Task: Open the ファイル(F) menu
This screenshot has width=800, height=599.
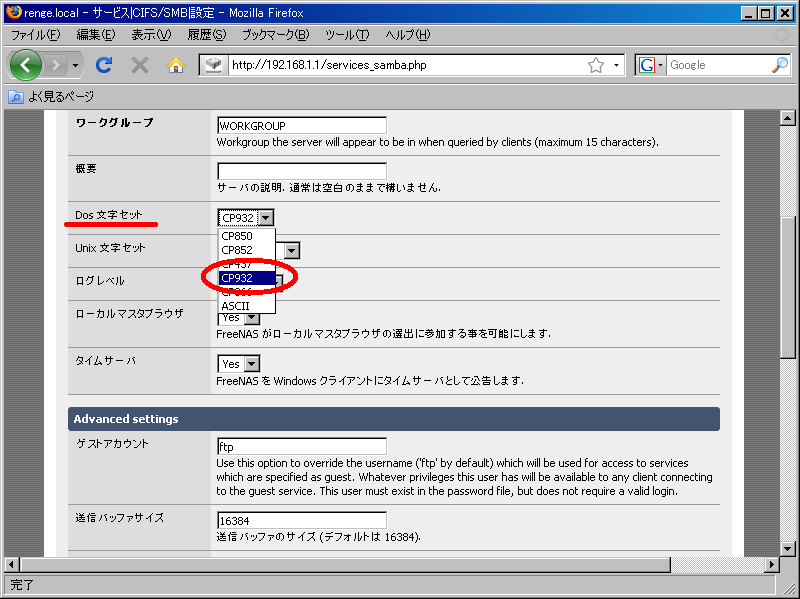Action: (35, 35)
